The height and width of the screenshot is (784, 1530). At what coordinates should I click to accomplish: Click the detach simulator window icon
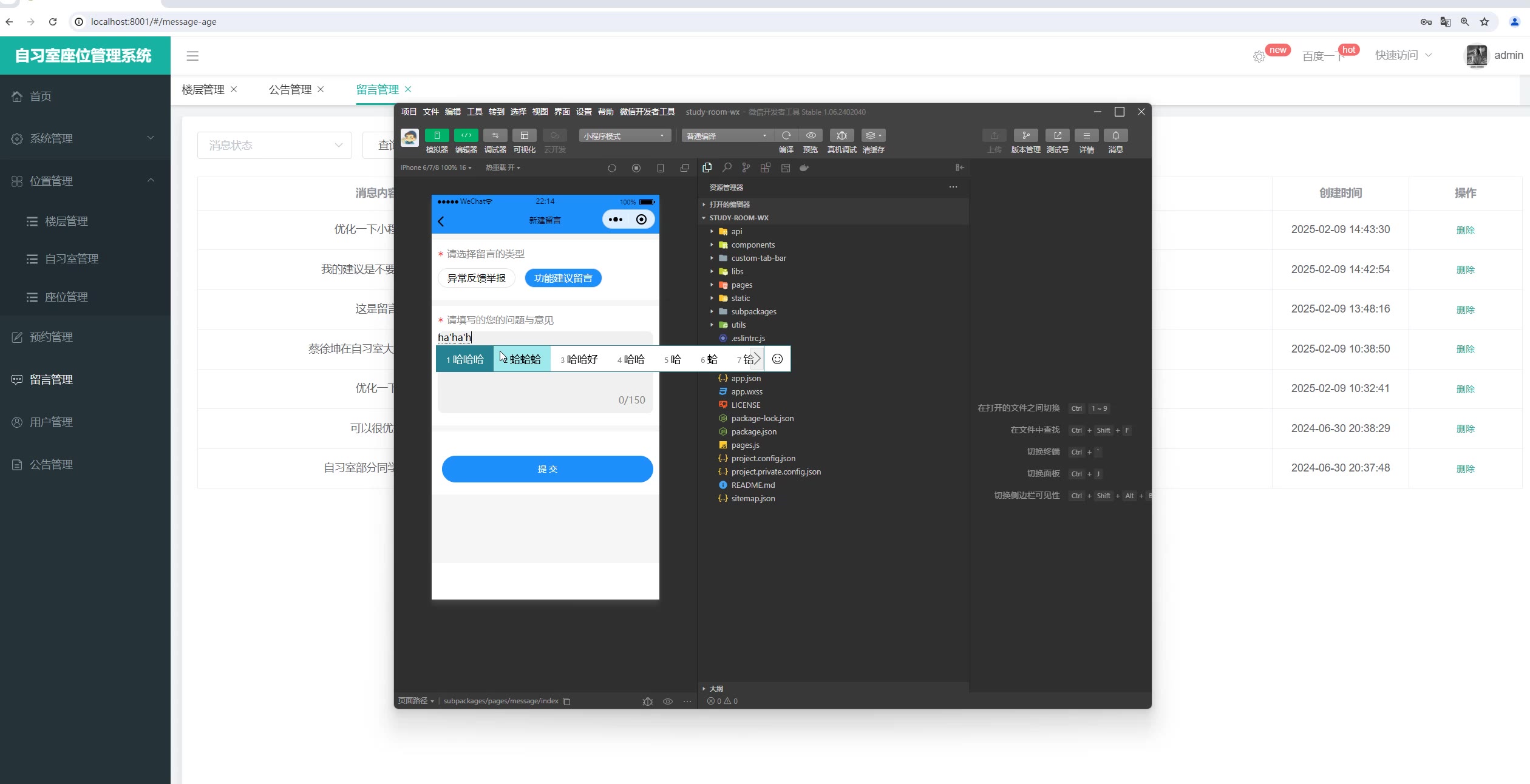click(685, 168)
